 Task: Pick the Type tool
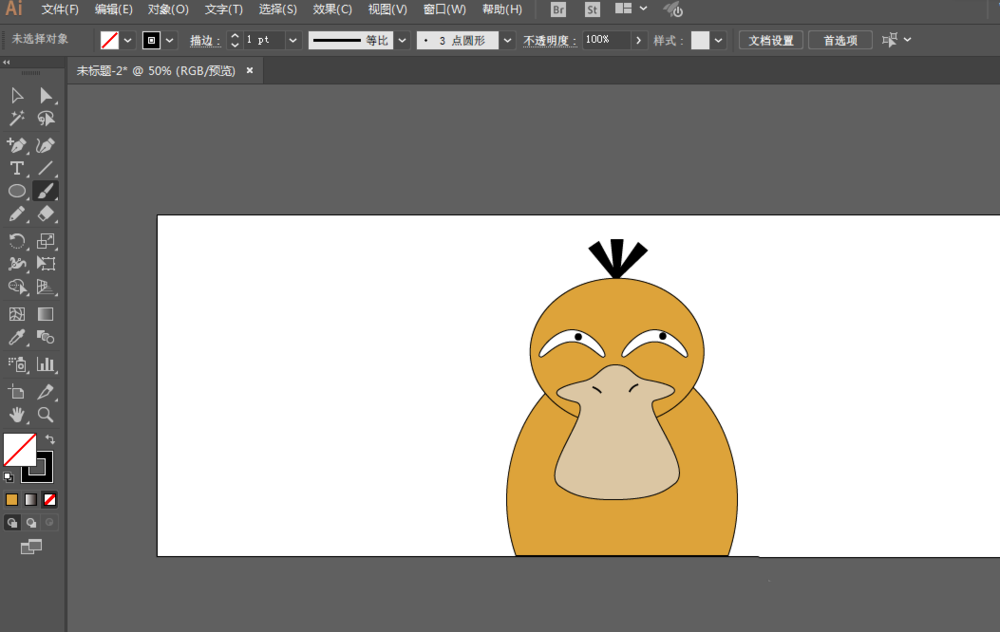pos(17,168)
